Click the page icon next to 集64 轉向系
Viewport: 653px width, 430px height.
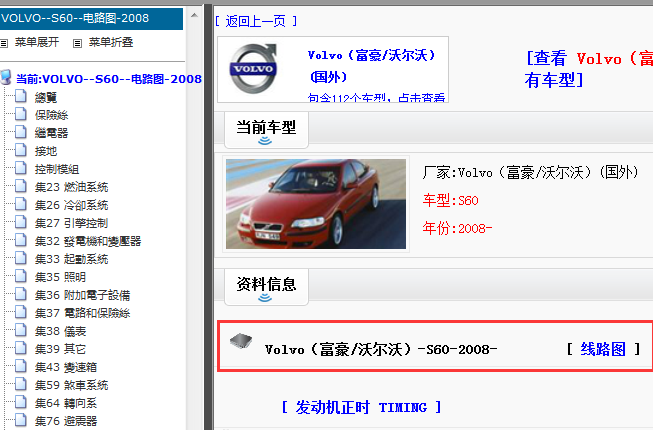pos(21,403)
